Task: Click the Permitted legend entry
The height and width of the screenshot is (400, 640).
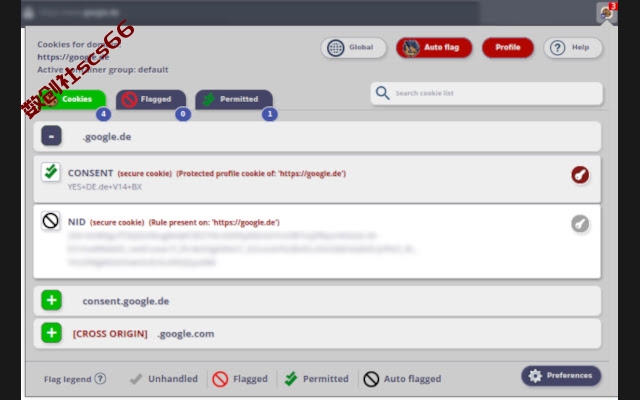Action: click(317, 379)
